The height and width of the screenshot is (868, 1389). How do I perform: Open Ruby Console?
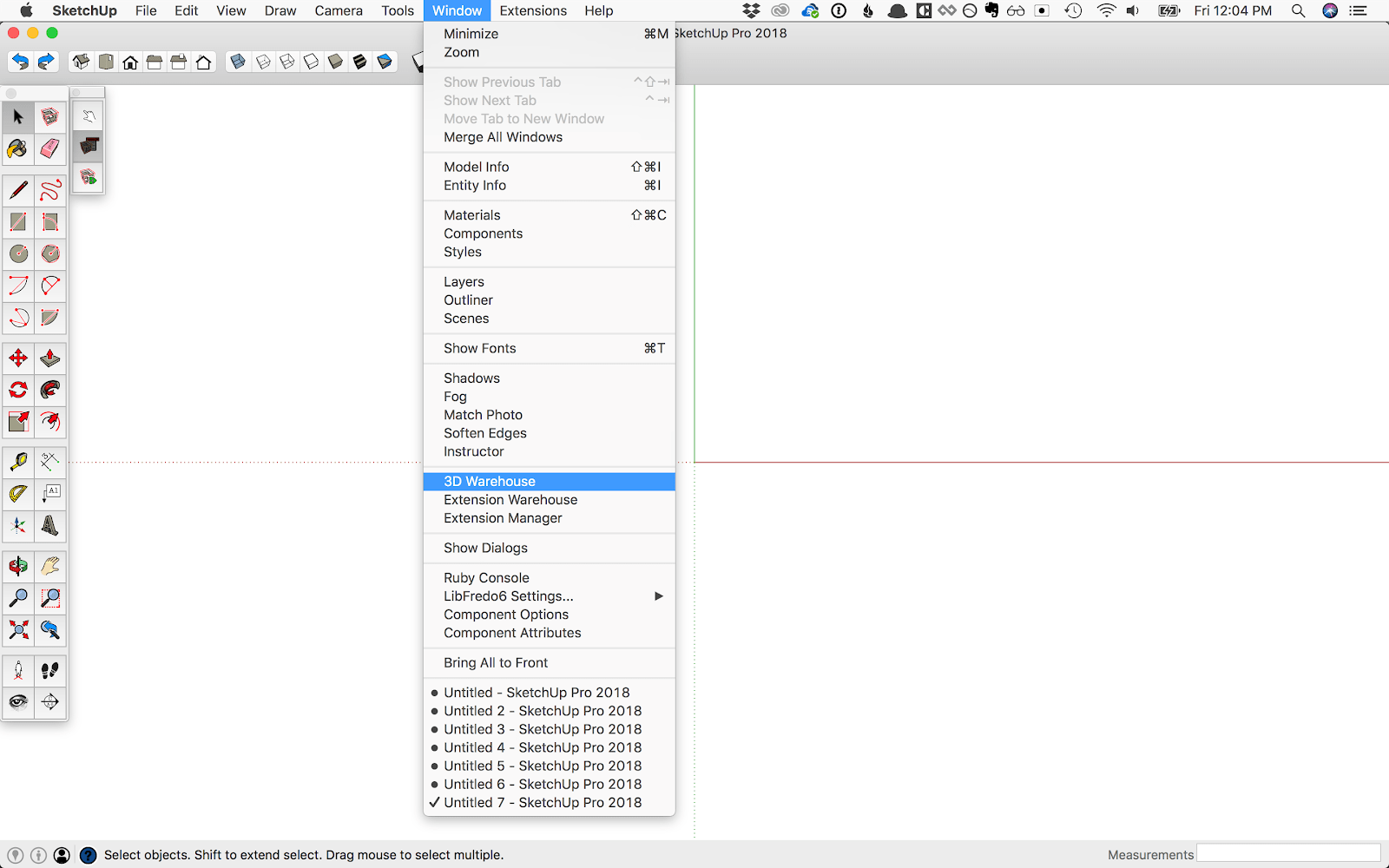[549, 578]
